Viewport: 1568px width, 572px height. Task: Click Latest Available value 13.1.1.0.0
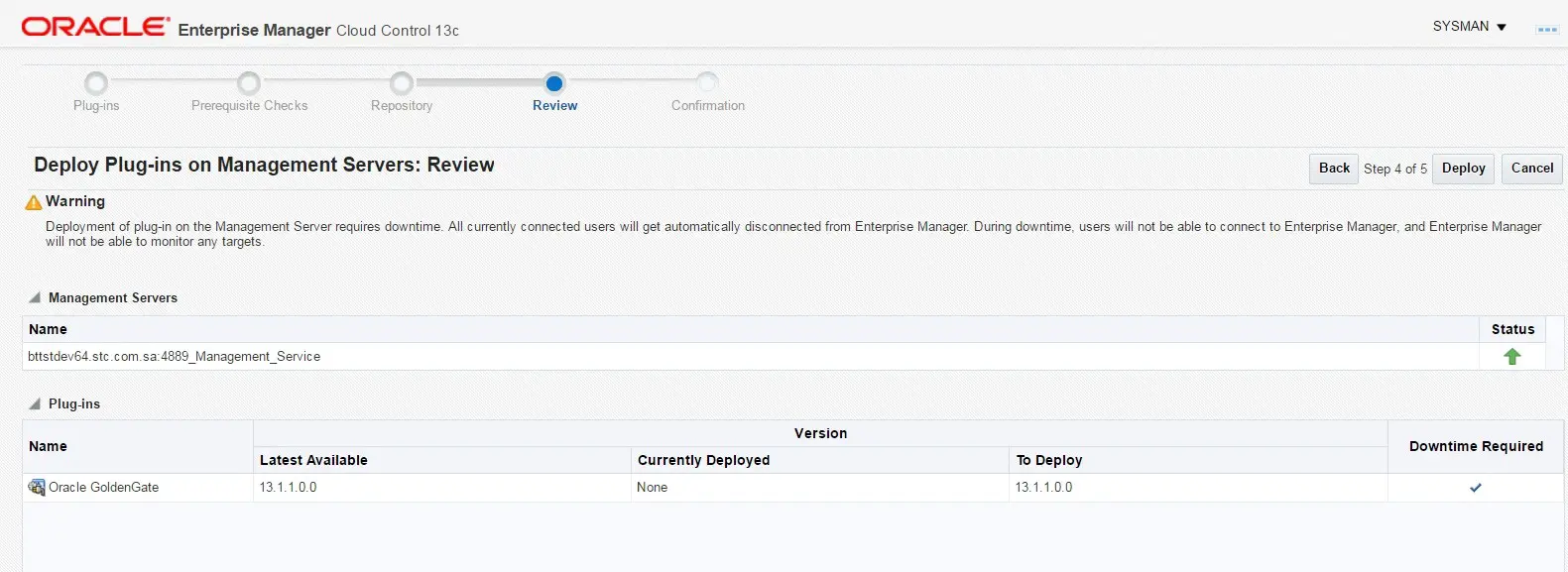pyautogui.click(x=289, y=488)
